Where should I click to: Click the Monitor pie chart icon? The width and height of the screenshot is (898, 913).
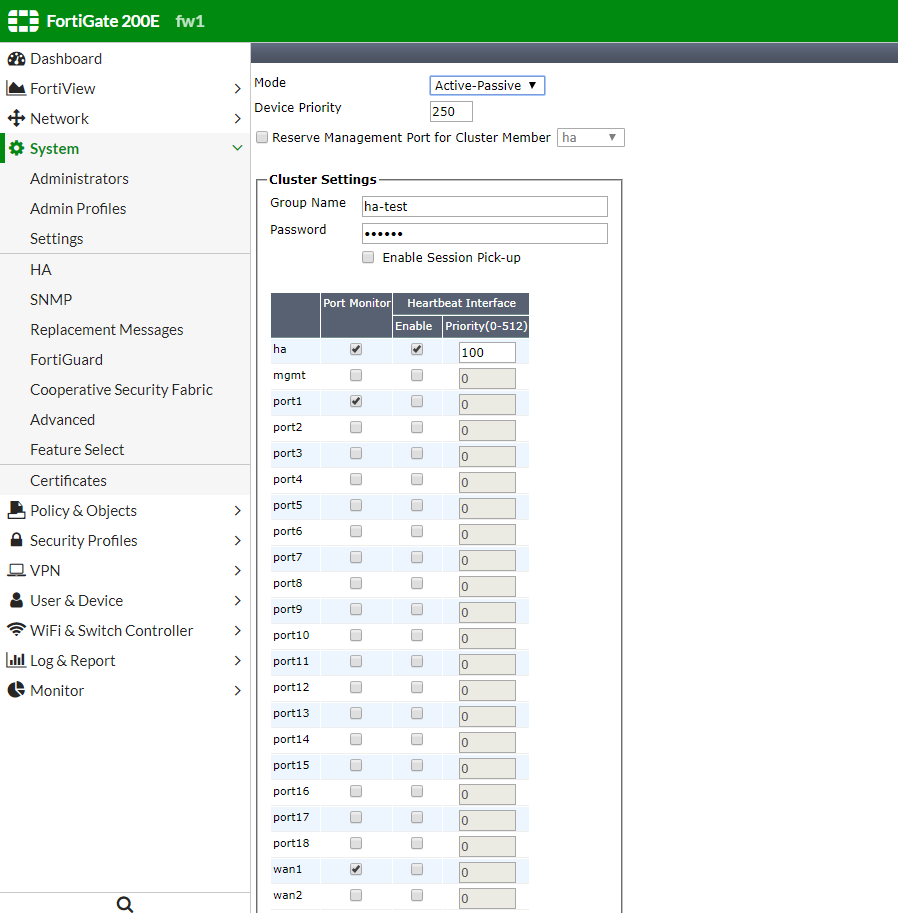click(x=16, y=690)
